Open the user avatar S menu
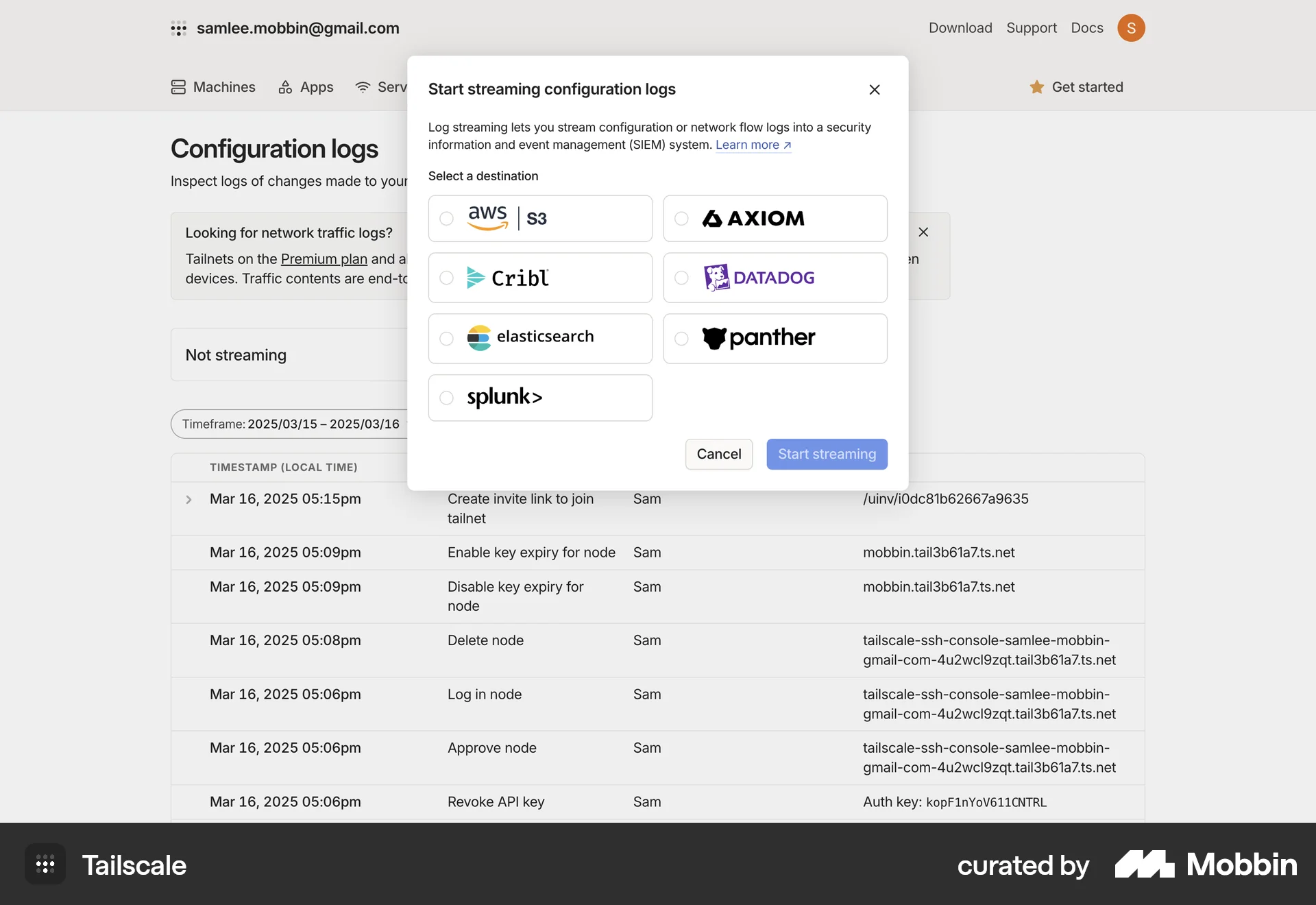 click(1131, 28)
